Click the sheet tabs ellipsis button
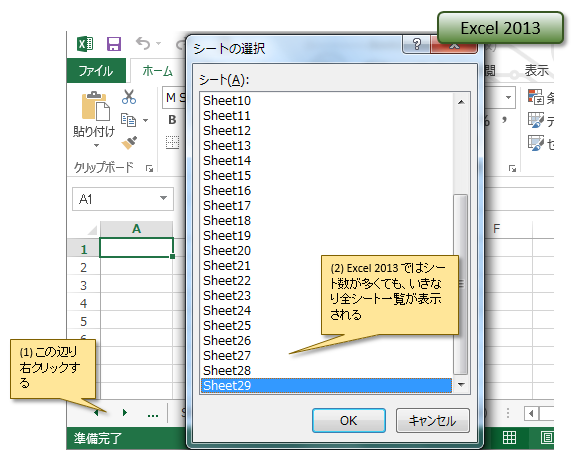The image size is (577, 457). 153,415
